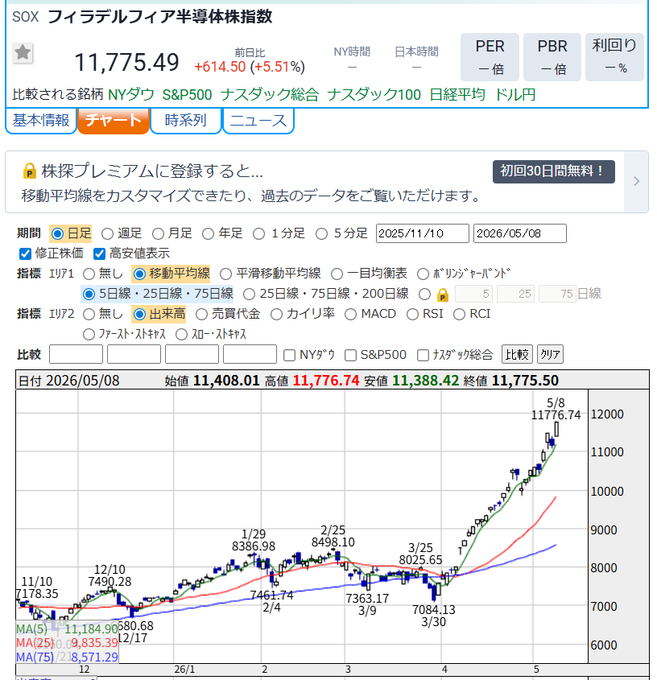Click the PBR value box

coord(552,57)
